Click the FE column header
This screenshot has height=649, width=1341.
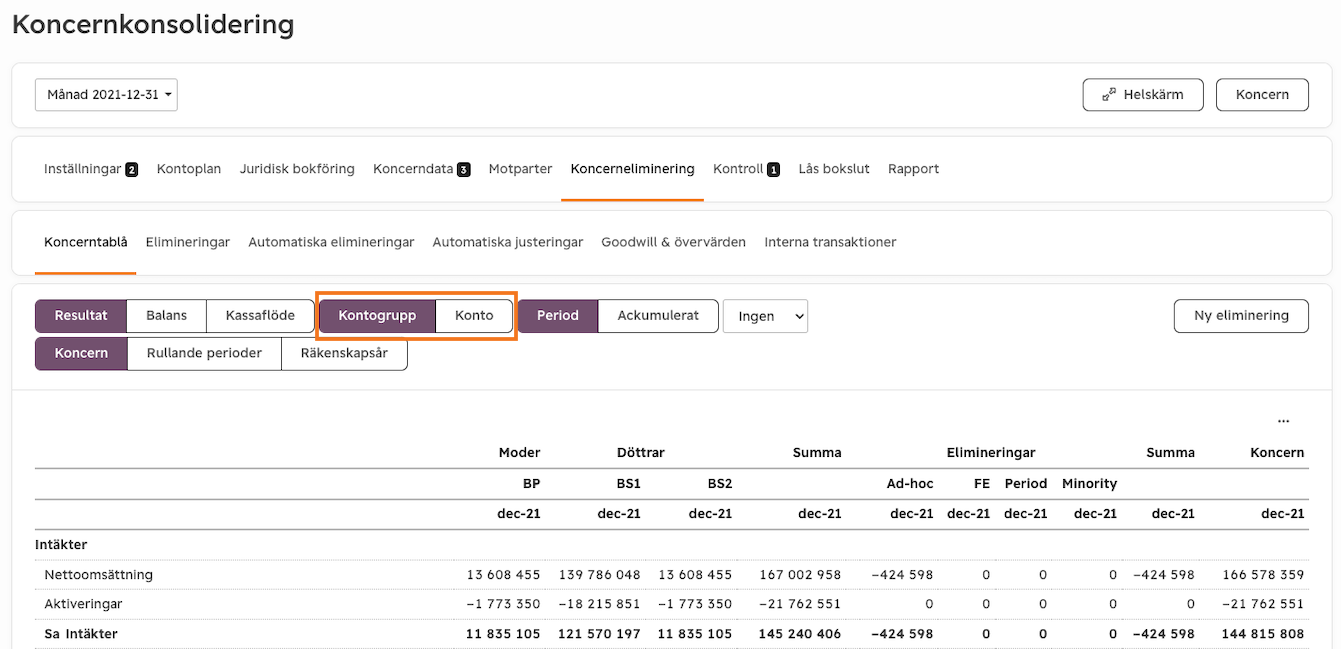click(982, 484)
